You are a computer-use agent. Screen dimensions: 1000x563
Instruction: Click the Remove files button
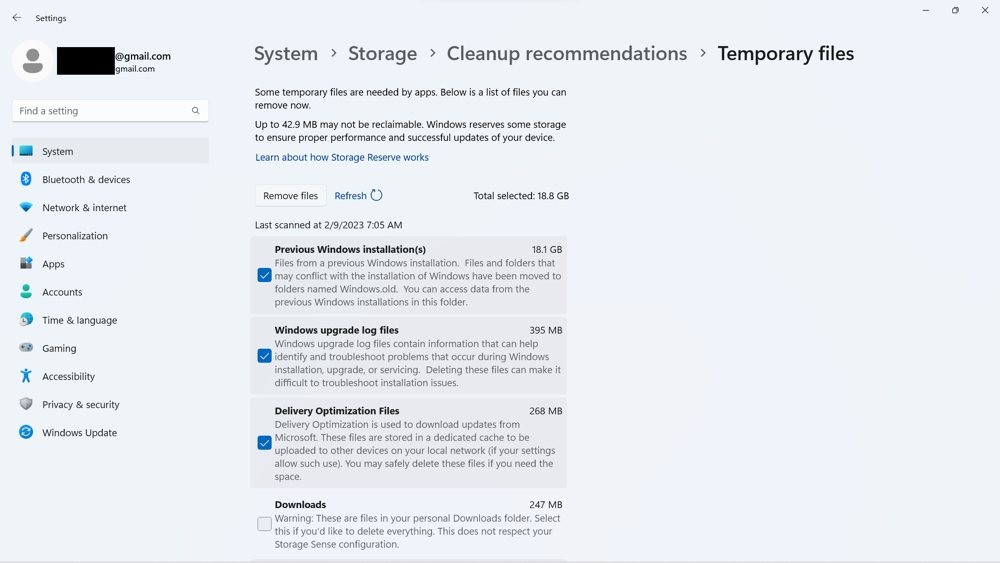290,196
